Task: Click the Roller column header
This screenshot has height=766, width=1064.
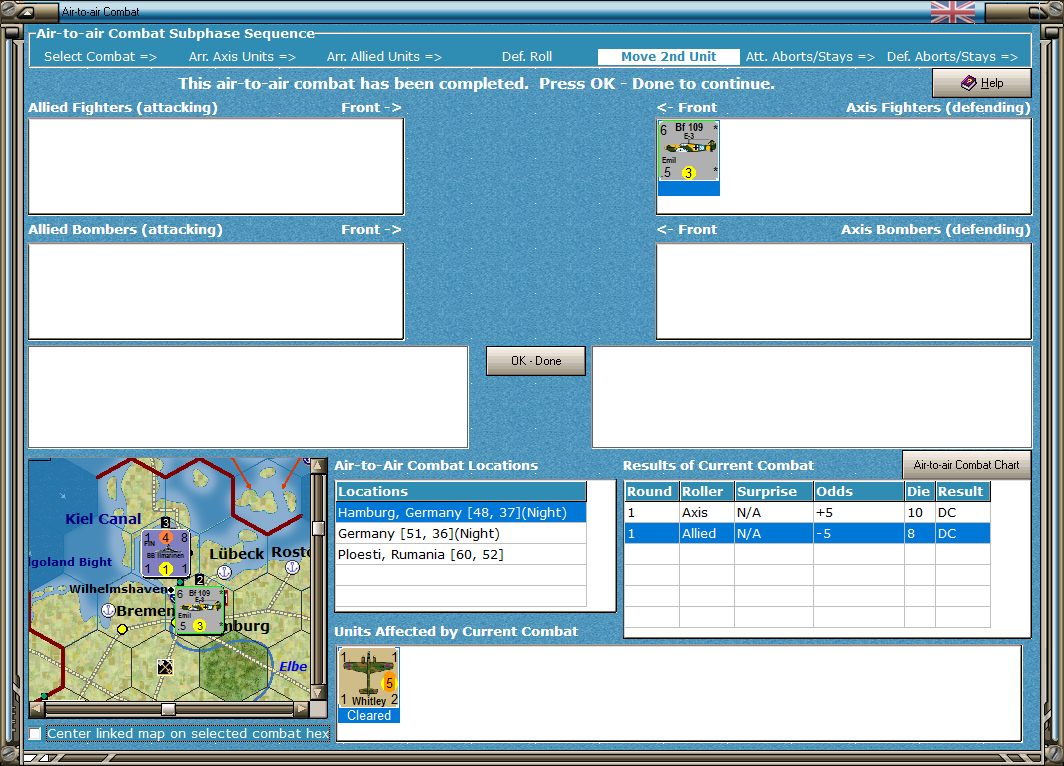Action: click(706, 491)
